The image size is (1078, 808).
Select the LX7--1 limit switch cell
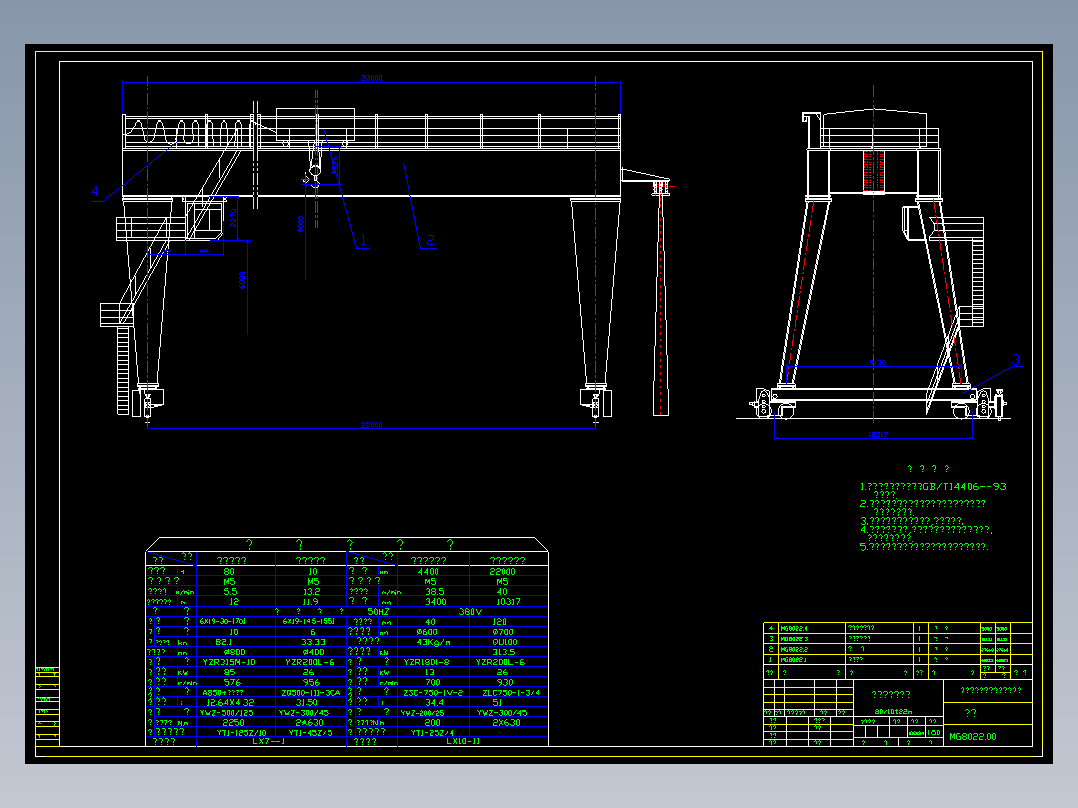[x=269, y=741]
